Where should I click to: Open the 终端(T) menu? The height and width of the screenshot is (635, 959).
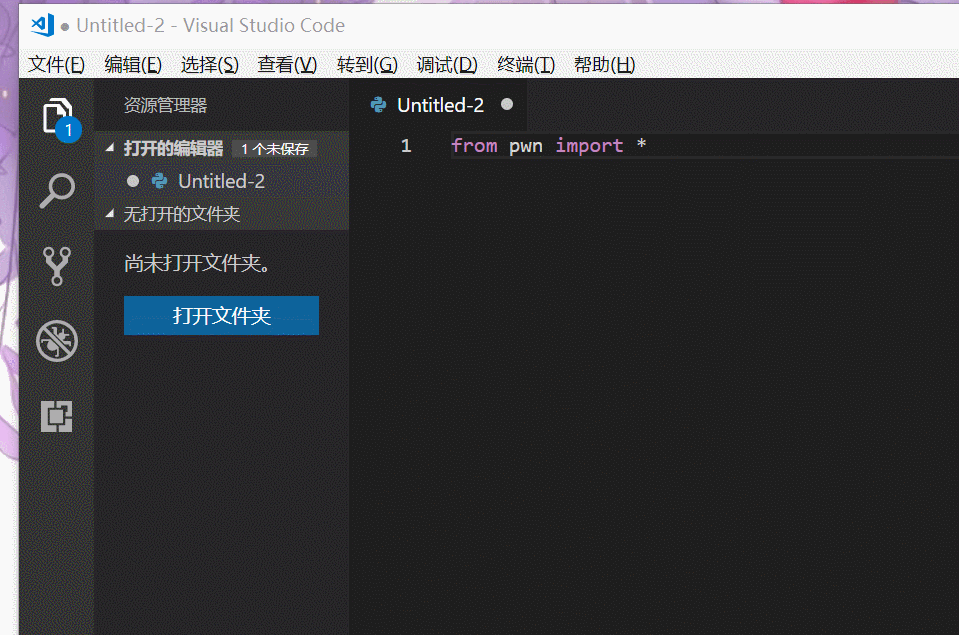tap(526, 65)
